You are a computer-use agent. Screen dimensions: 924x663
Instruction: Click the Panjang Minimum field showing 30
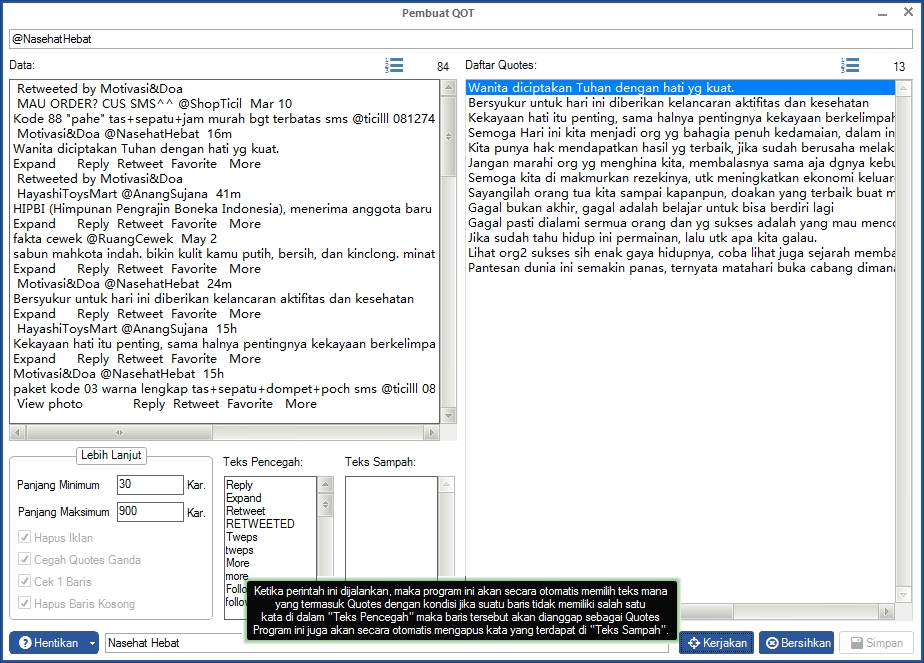click(x=150, y=484)
